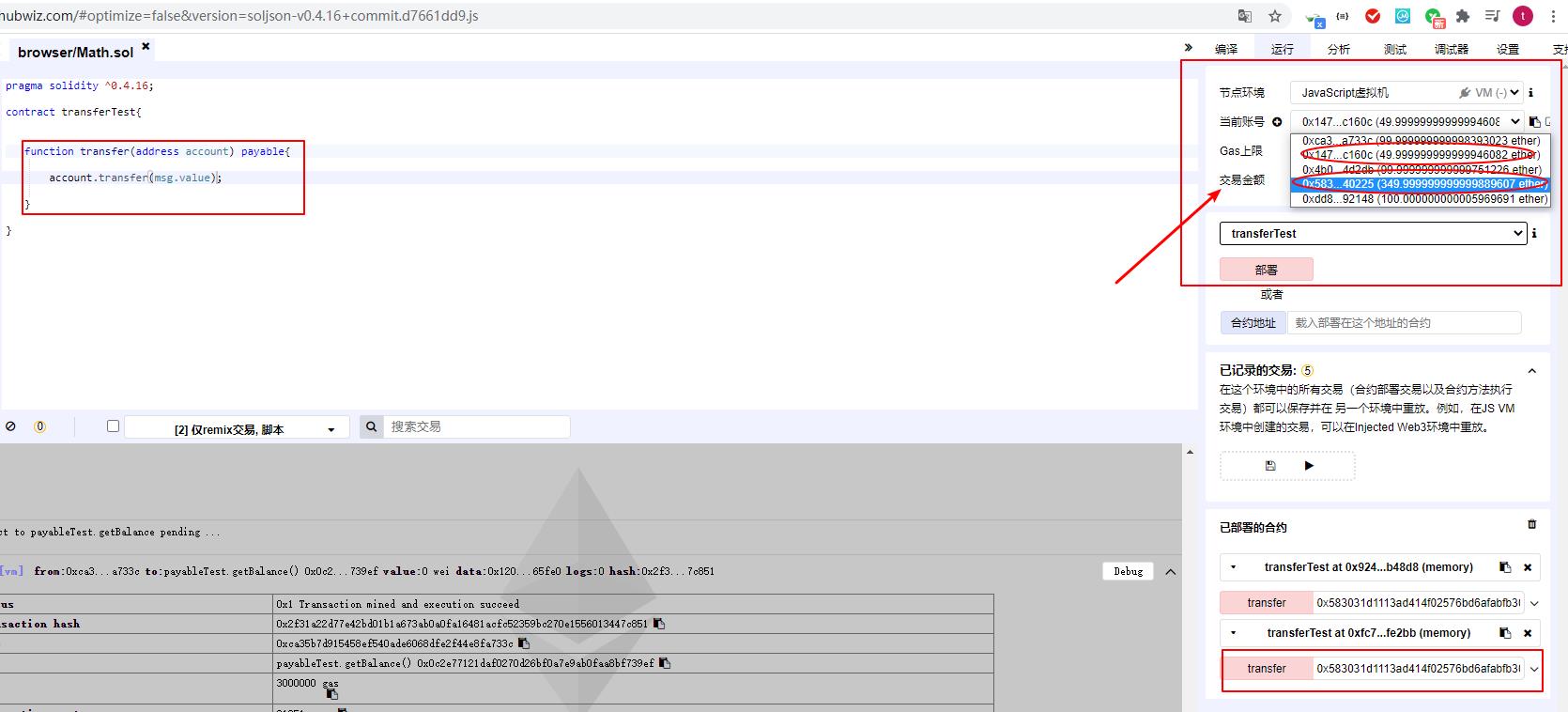The image size is (1568, 712).
Task: Select account 0x583...40225 from list
Action: 1421,184
